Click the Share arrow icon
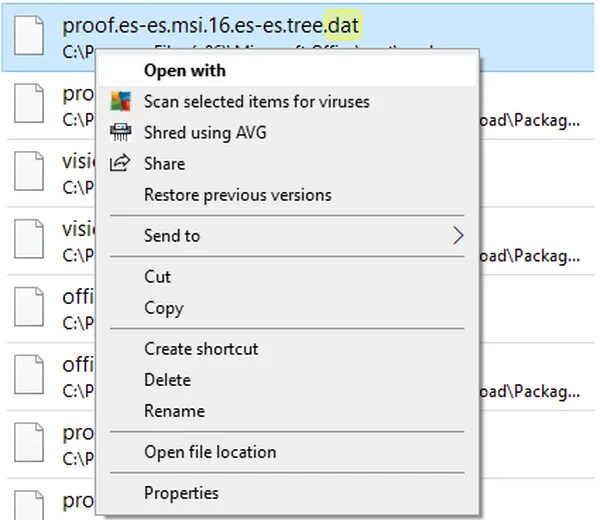The width and height of the screenshot is (600, 520). point(120,163)
